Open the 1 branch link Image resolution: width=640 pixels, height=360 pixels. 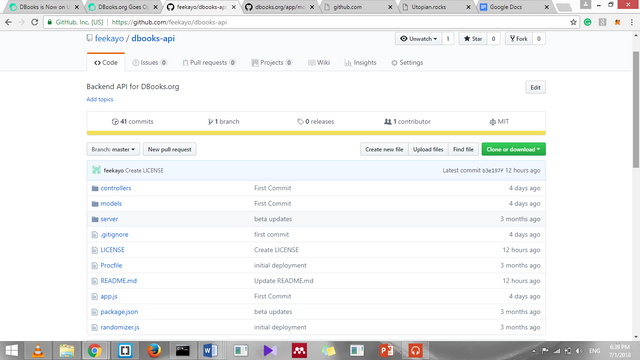pyautogui.click(x=224, y=122)
